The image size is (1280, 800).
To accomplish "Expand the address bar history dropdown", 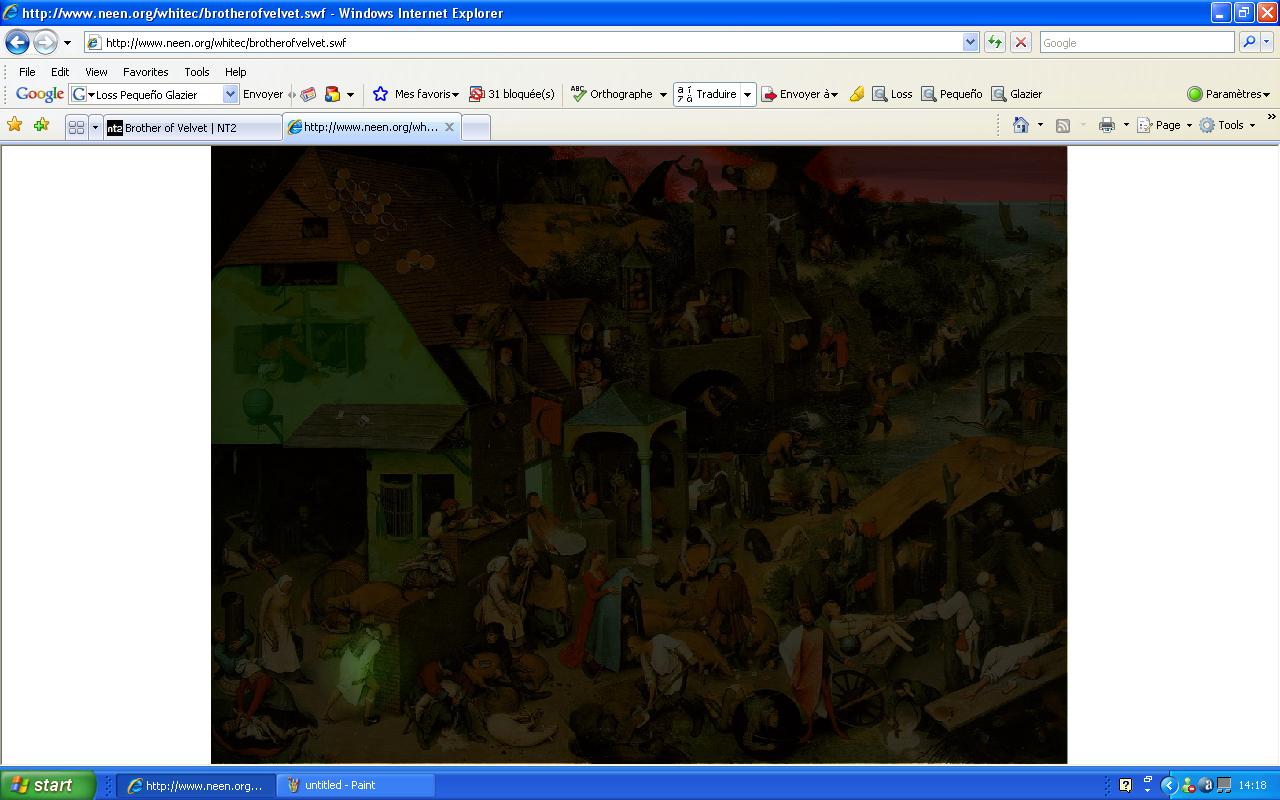I will (970, 43).
